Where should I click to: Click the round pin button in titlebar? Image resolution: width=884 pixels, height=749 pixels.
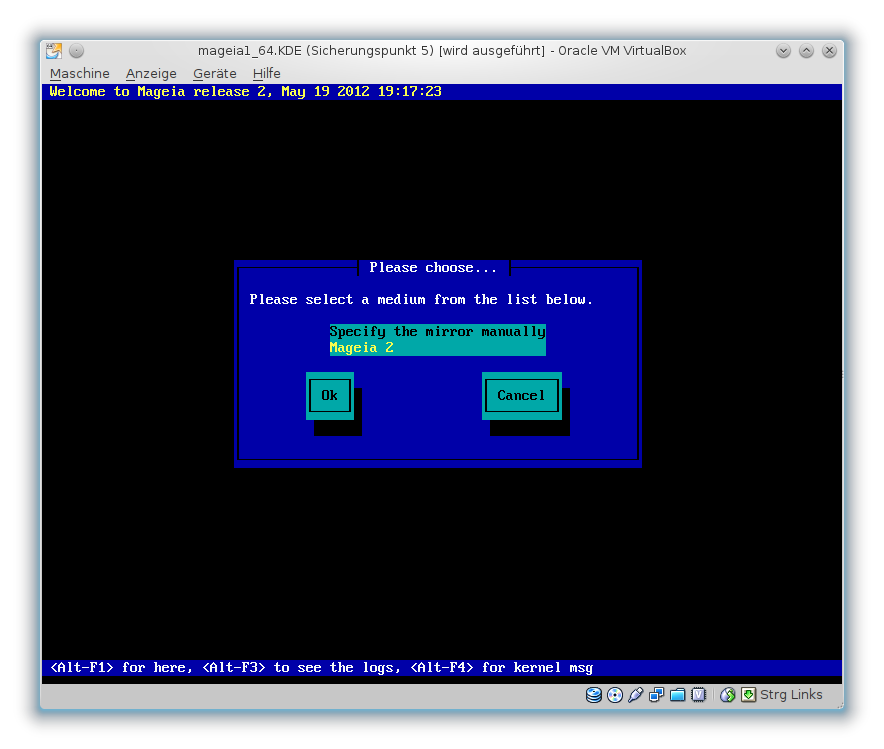point(77,51)
